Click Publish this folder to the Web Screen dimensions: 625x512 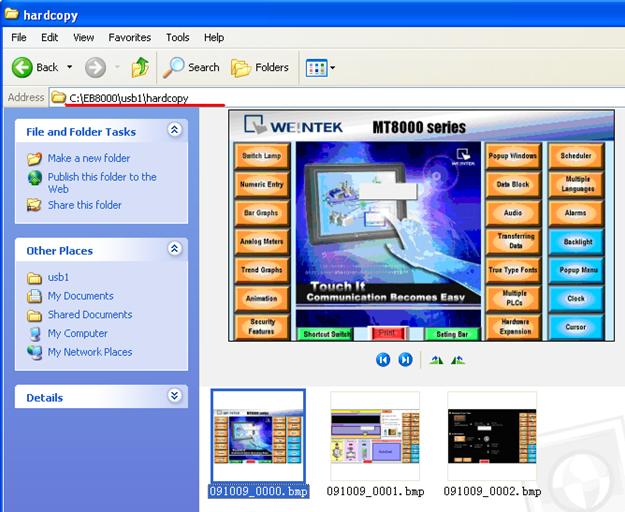coord(102,183)
